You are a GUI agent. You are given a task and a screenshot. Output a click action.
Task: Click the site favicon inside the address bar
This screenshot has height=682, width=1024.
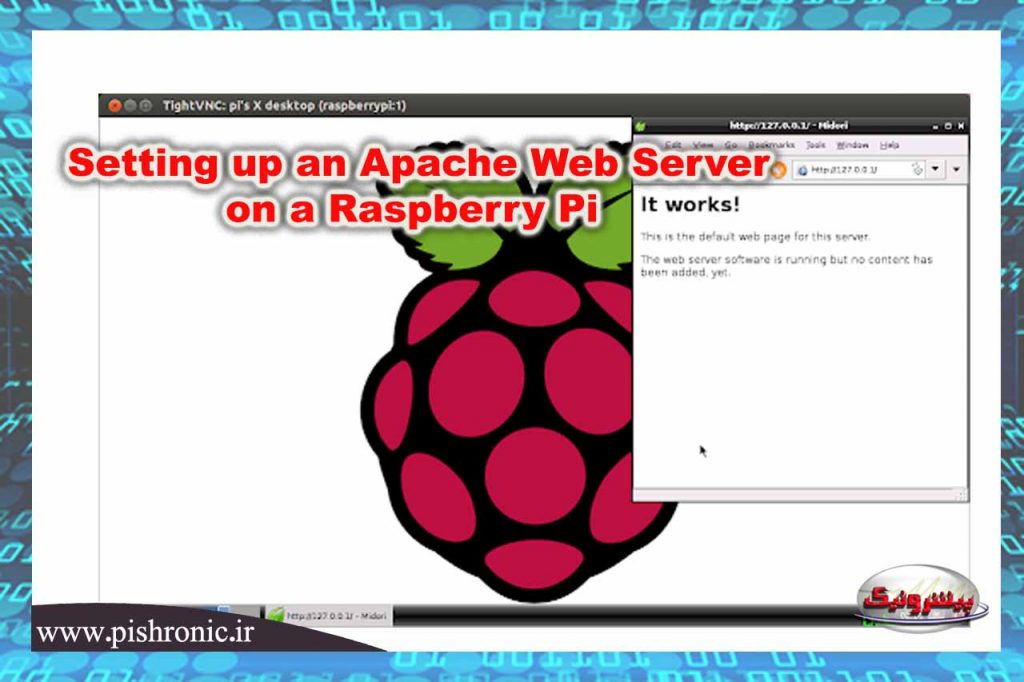tap(803, 168)
